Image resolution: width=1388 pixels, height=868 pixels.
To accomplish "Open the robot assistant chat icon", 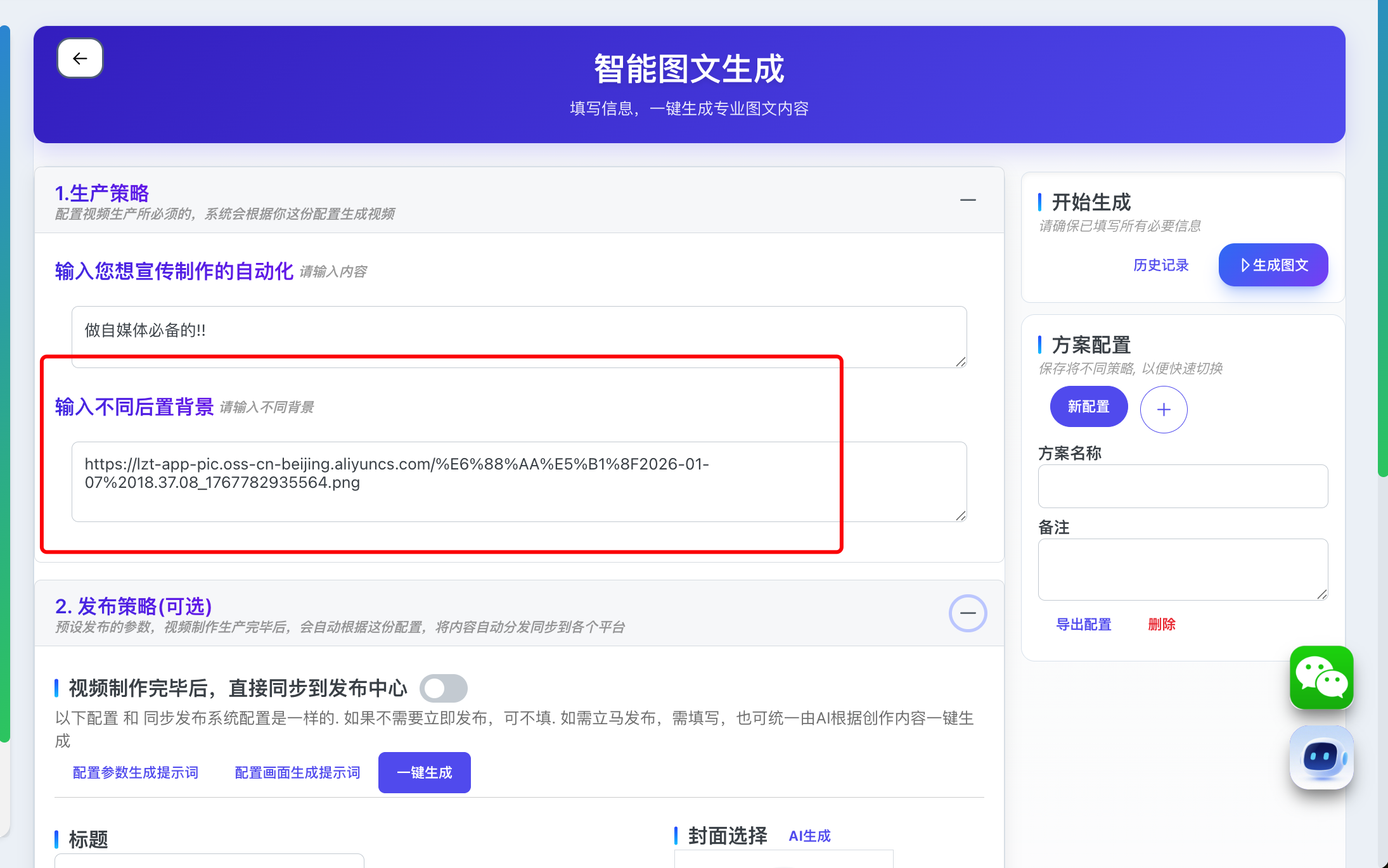I will pyautogui.click(x=1321, y=756).
